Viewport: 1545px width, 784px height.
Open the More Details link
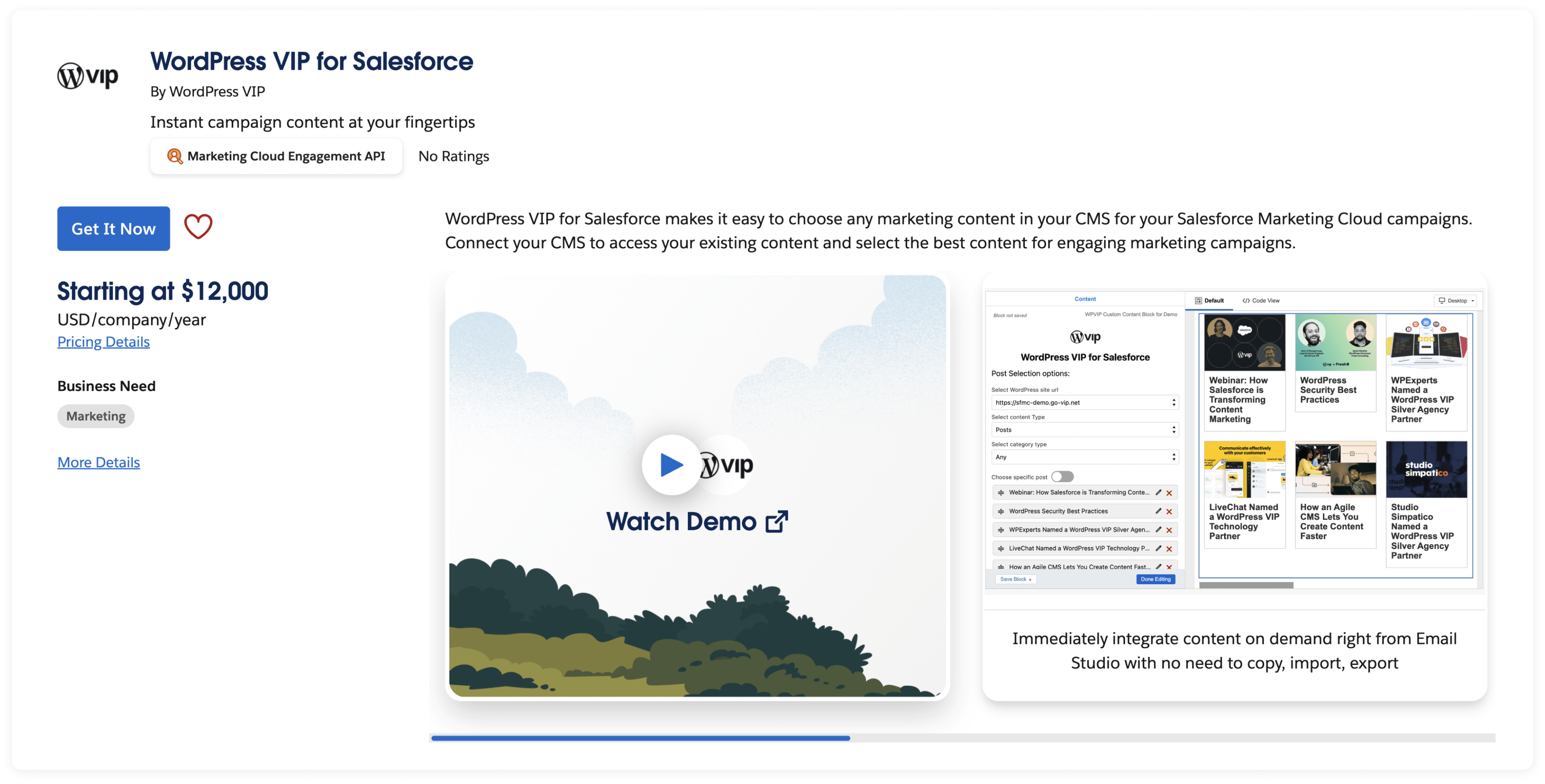(x=98, y=462)
